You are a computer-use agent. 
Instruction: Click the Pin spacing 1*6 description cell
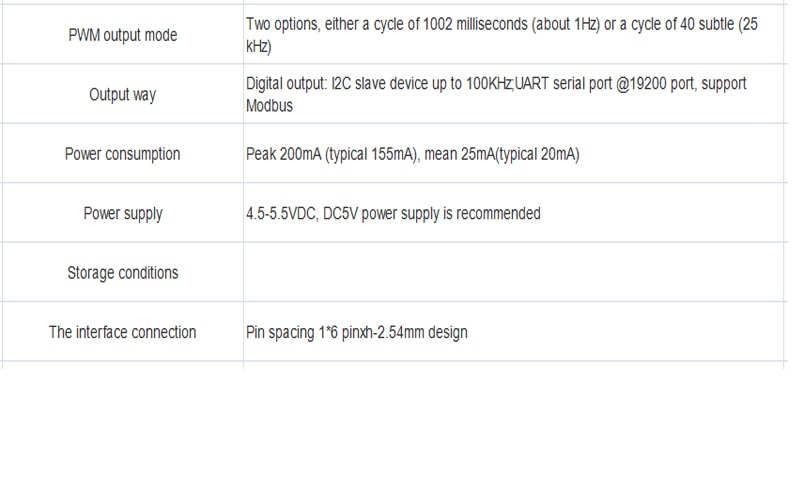514,332
